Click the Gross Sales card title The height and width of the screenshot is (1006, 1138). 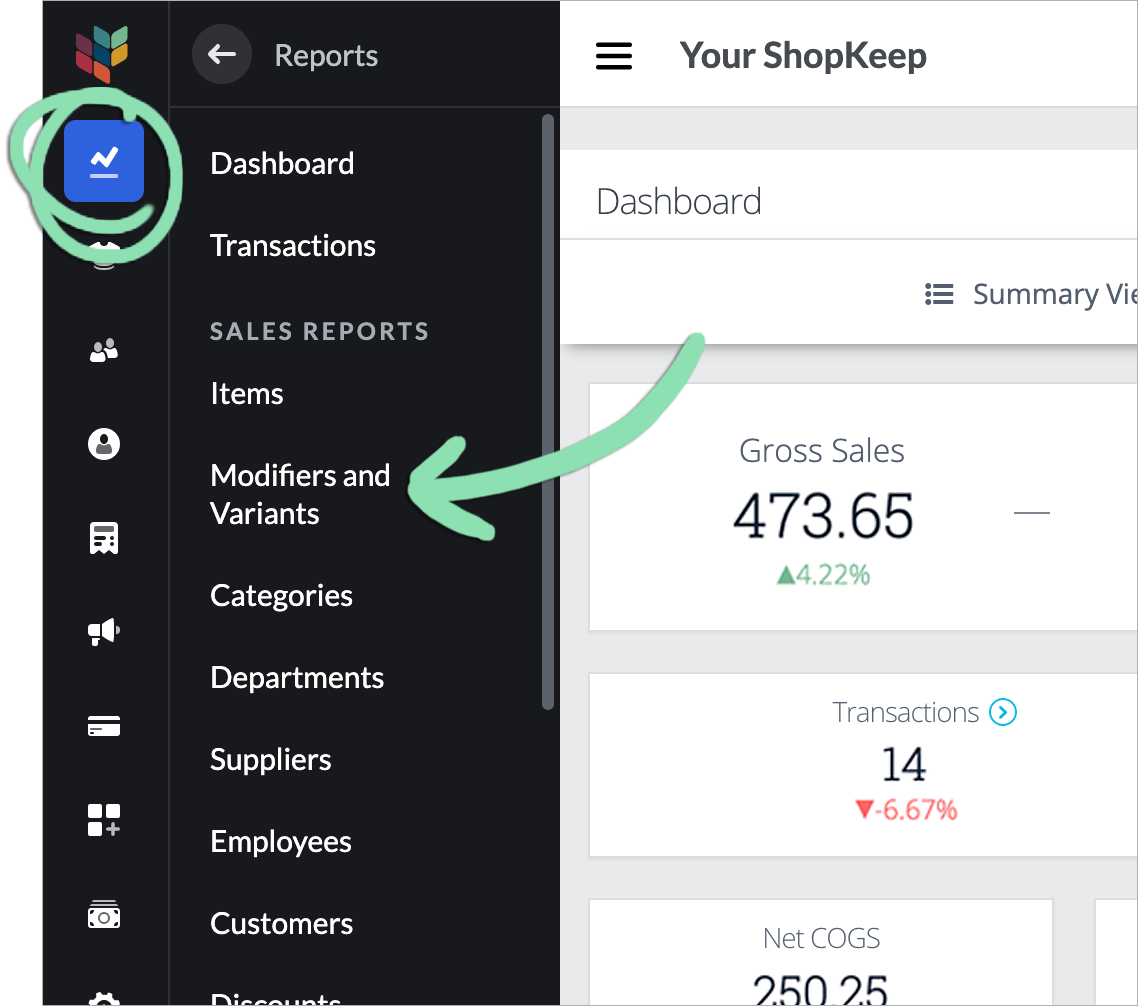click(822, 451)
